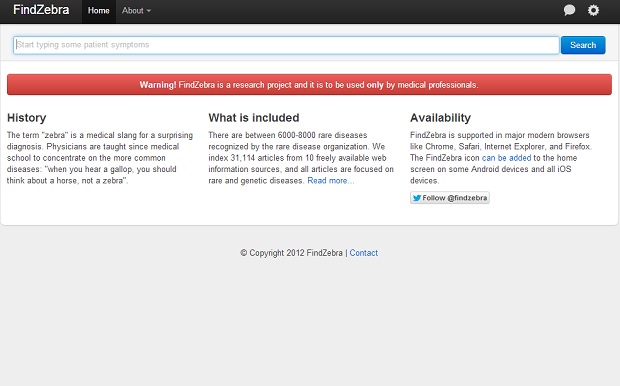620x386 pixels.
Task: Click the What is included heading
Action: pyautogui.click(x=253, y=118)
